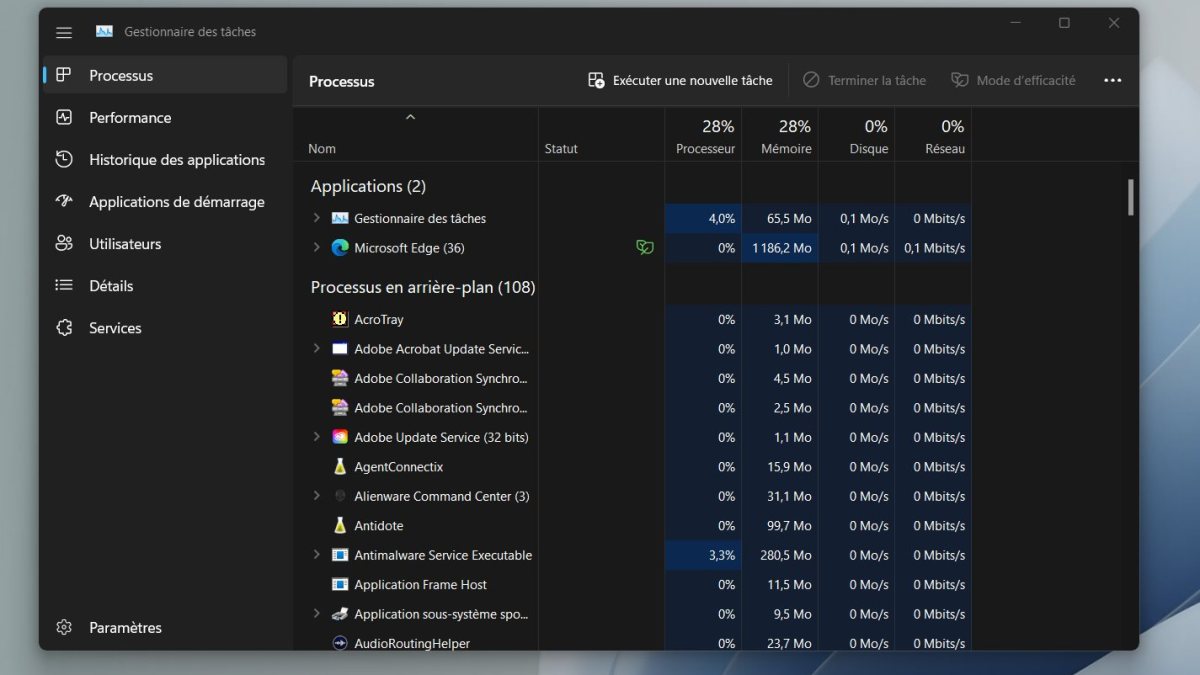The height and width of the screenshot is (675, 1200).
Task: Open the three-dots more options menu
Action: [1112, 81]
